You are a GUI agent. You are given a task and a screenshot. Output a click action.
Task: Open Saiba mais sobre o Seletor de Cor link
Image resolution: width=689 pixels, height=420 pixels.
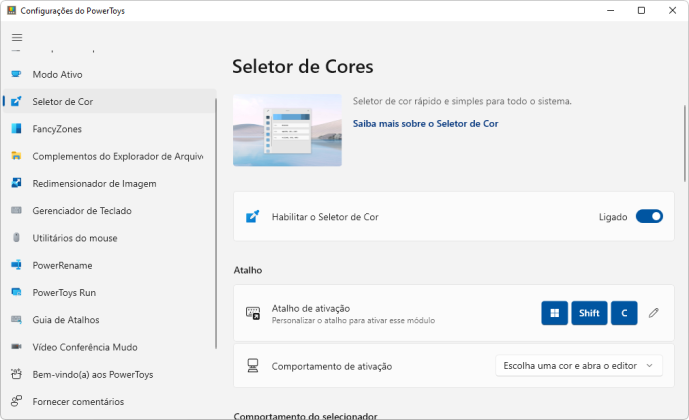click(x=425, y=124)
